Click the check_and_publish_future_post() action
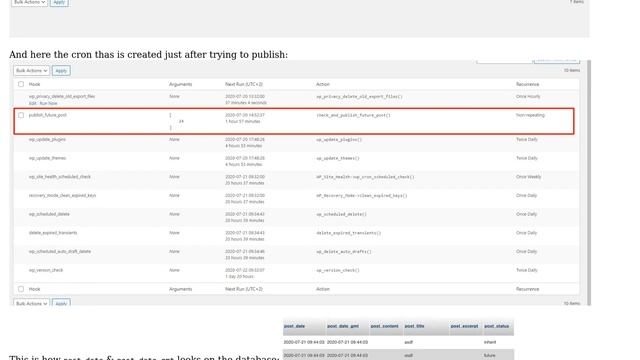The width and height of the screenshot is (640, 360). (x=353, y=115)
